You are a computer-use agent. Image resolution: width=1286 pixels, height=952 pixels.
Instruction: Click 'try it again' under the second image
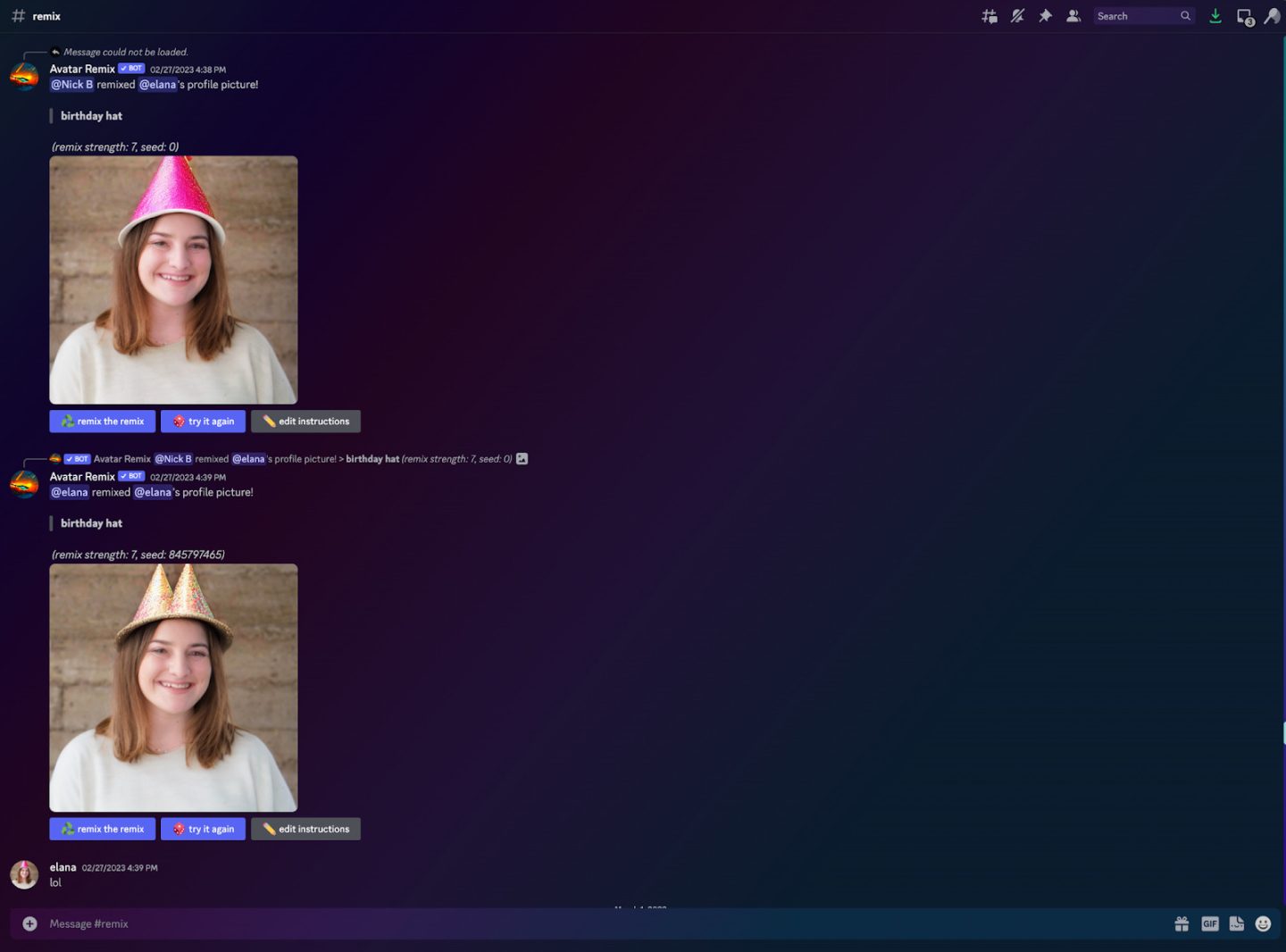pos(203,829)
